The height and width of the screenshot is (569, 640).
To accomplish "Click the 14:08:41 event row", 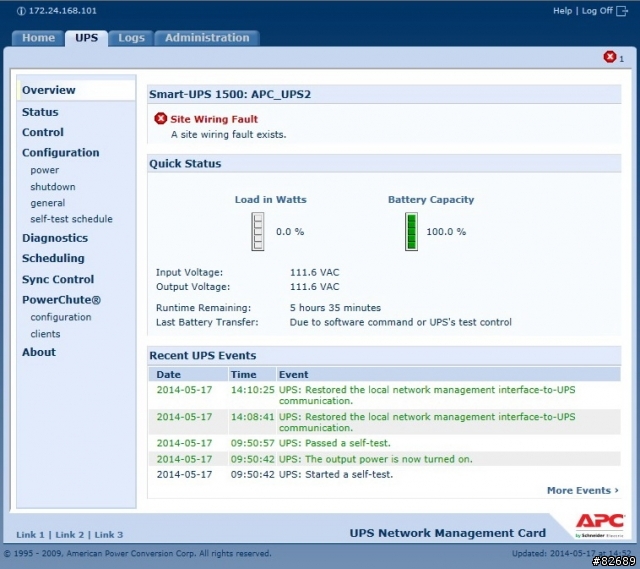I will point(384,422).
